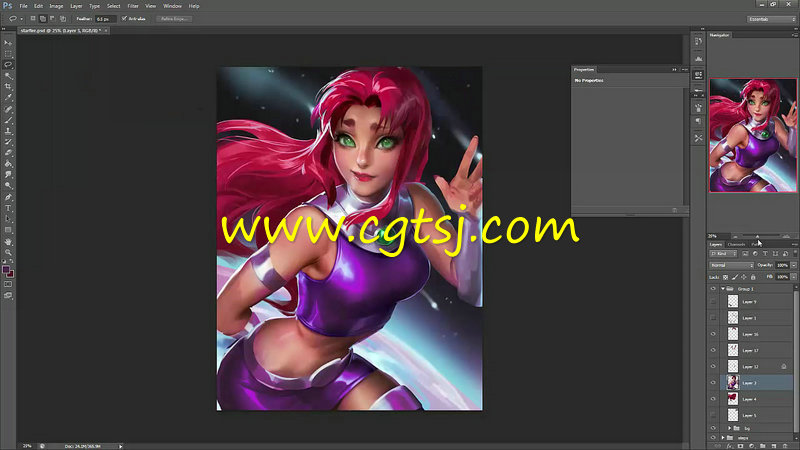Click the Navigator zoom slider handle
Screen dimensions: 800x450
[x=758, y=237]
